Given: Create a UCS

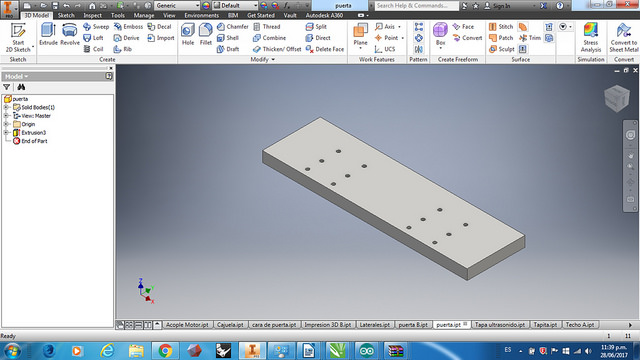Looking at the screenshot, I should (385, 49).
